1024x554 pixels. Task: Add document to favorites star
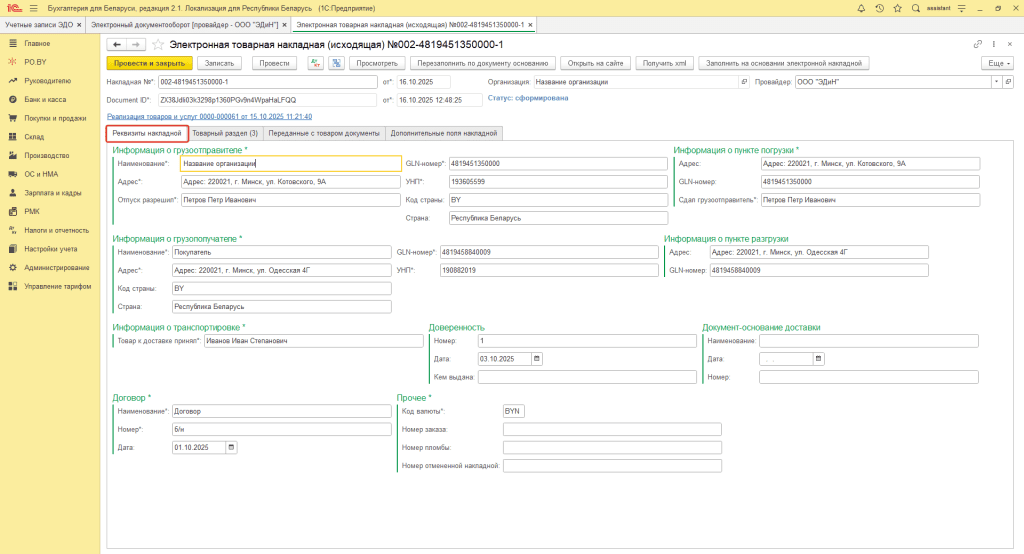(x=158, y=44)
